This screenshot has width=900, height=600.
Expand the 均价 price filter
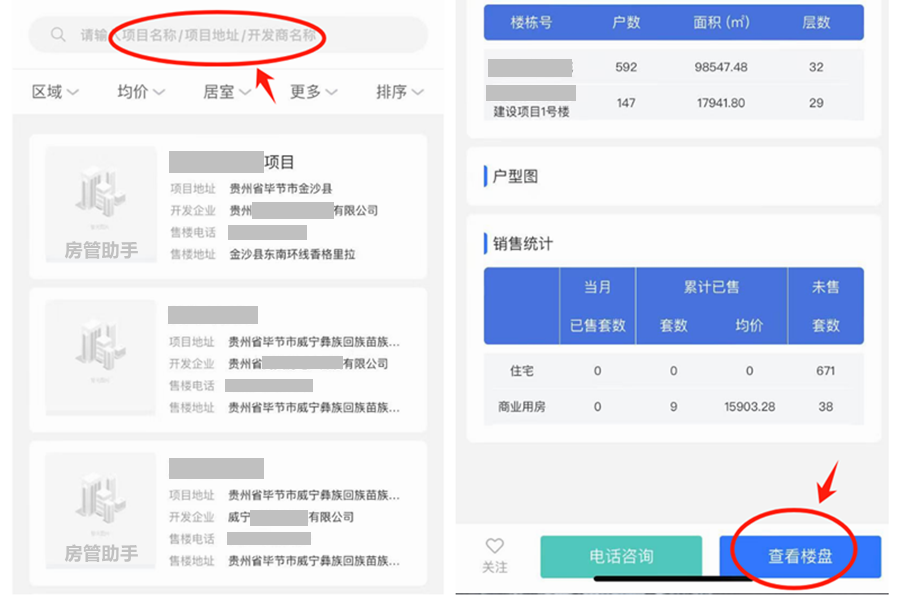pyautogui.click(x=140, y=92)
